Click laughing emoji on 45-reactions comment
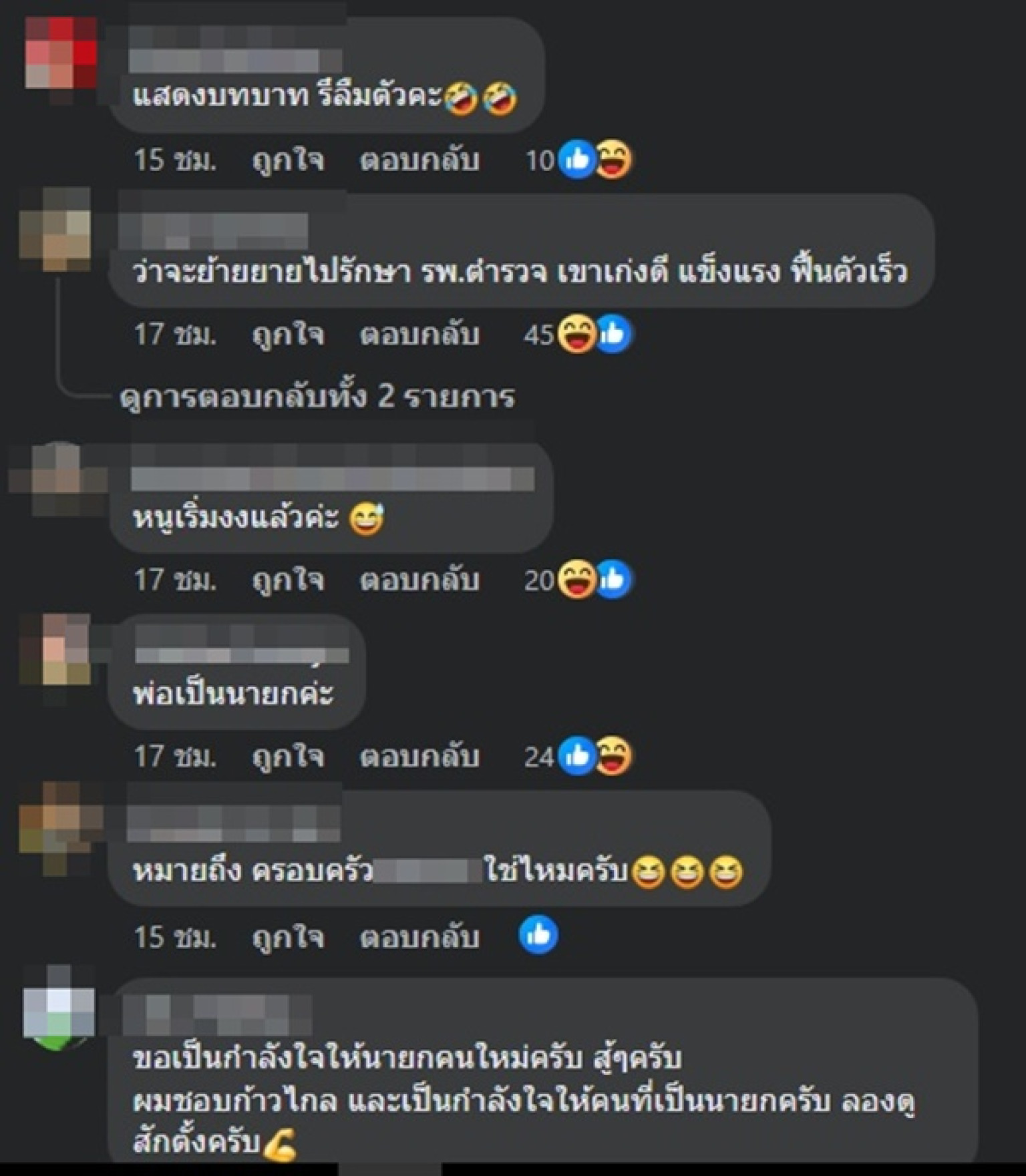Screen dimensions: 1026x1176 576,334
